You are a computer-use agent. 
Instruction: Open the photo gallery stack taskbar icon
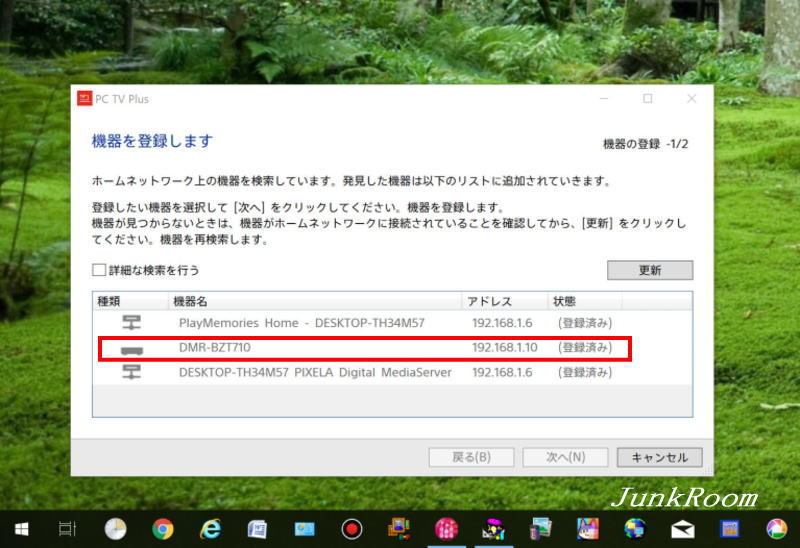coord(541,529)
